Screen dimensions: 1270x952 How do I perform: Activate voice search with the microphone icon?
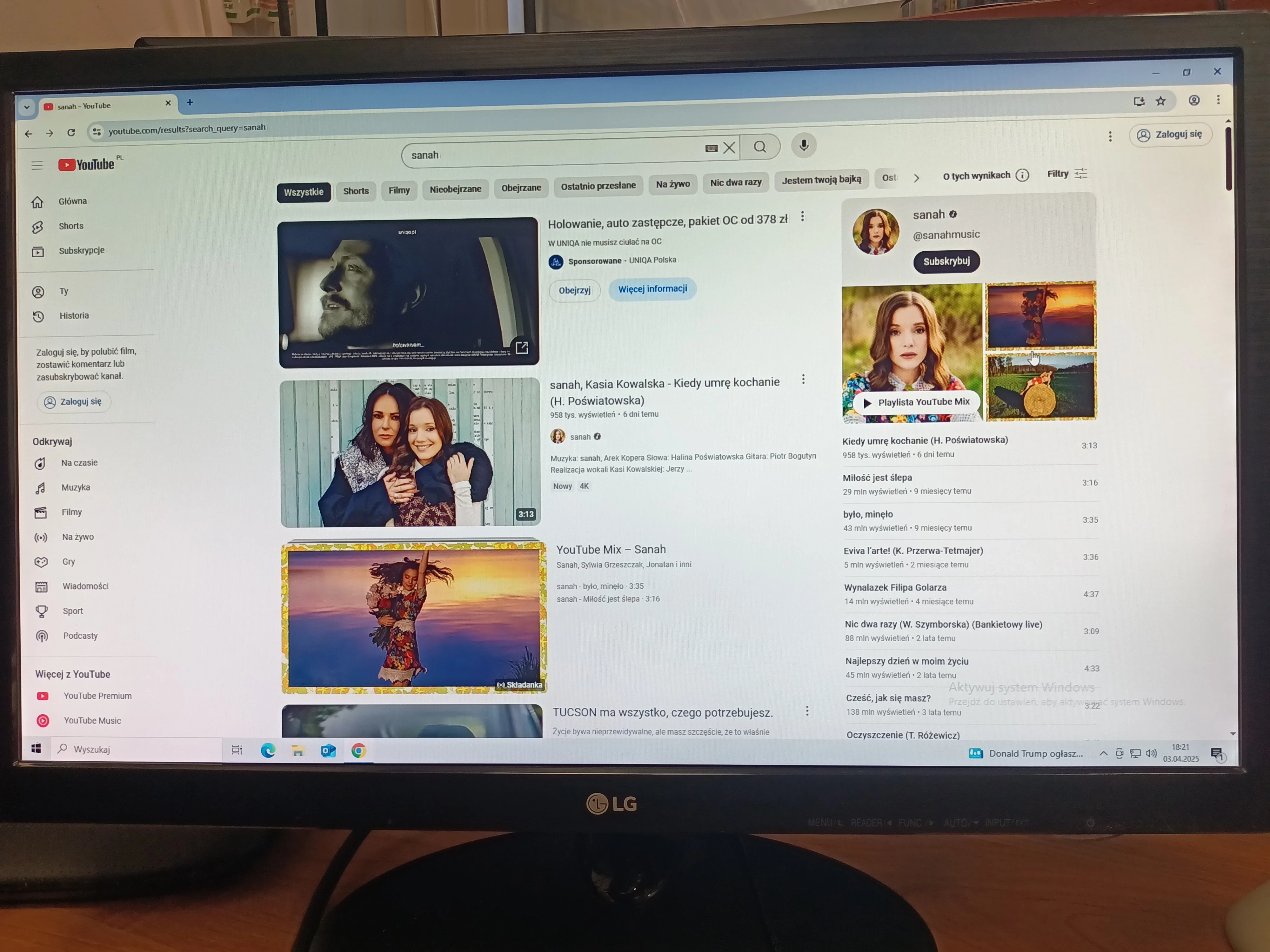[803, 146]
